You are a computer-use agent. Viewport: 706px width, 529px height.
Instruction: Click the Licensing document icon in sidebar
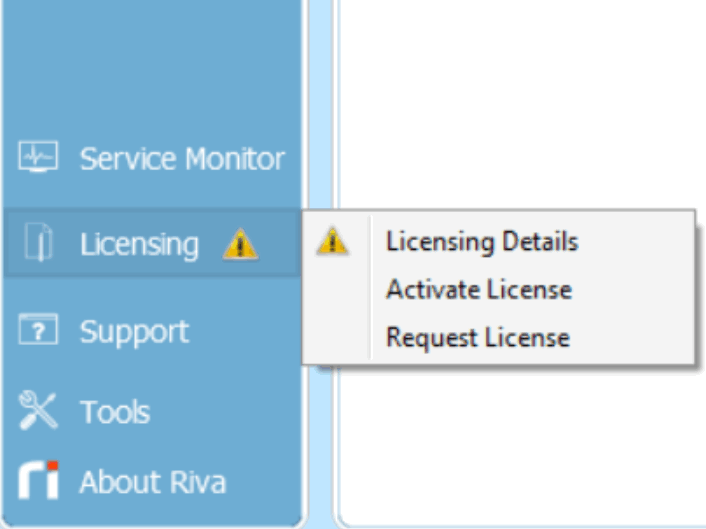coord(38,242)
